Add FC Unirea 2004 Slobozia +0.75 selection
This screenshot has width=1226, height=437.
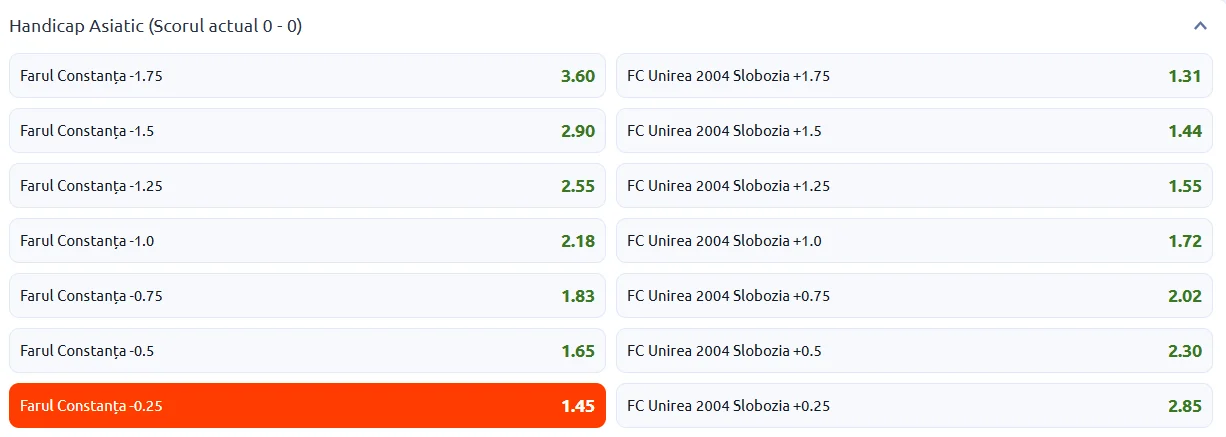[x=913, y=295]
